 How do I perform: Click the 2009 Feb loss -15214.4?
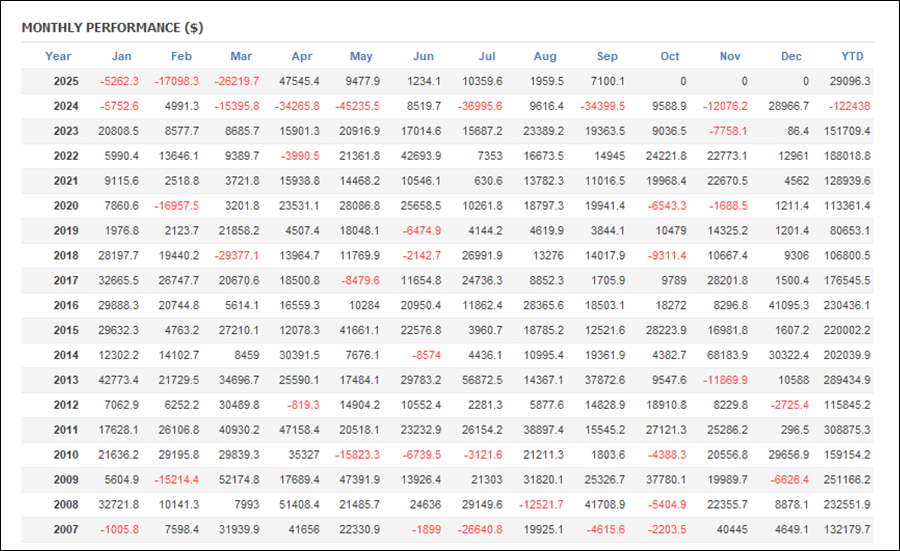click(x=175, y=480)
